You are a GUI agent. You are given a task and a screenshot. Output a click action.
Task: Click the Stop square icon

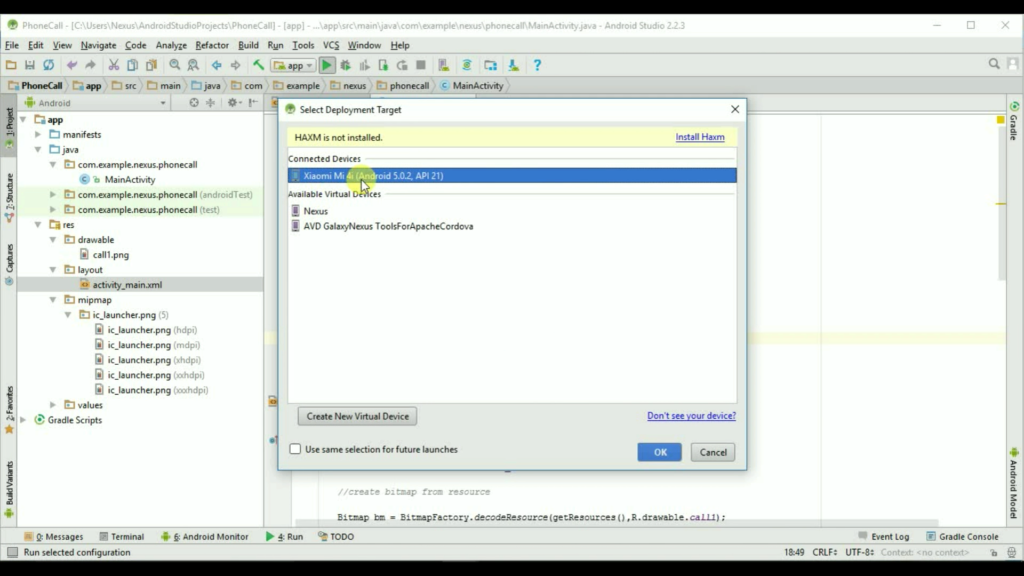[421, 65]
